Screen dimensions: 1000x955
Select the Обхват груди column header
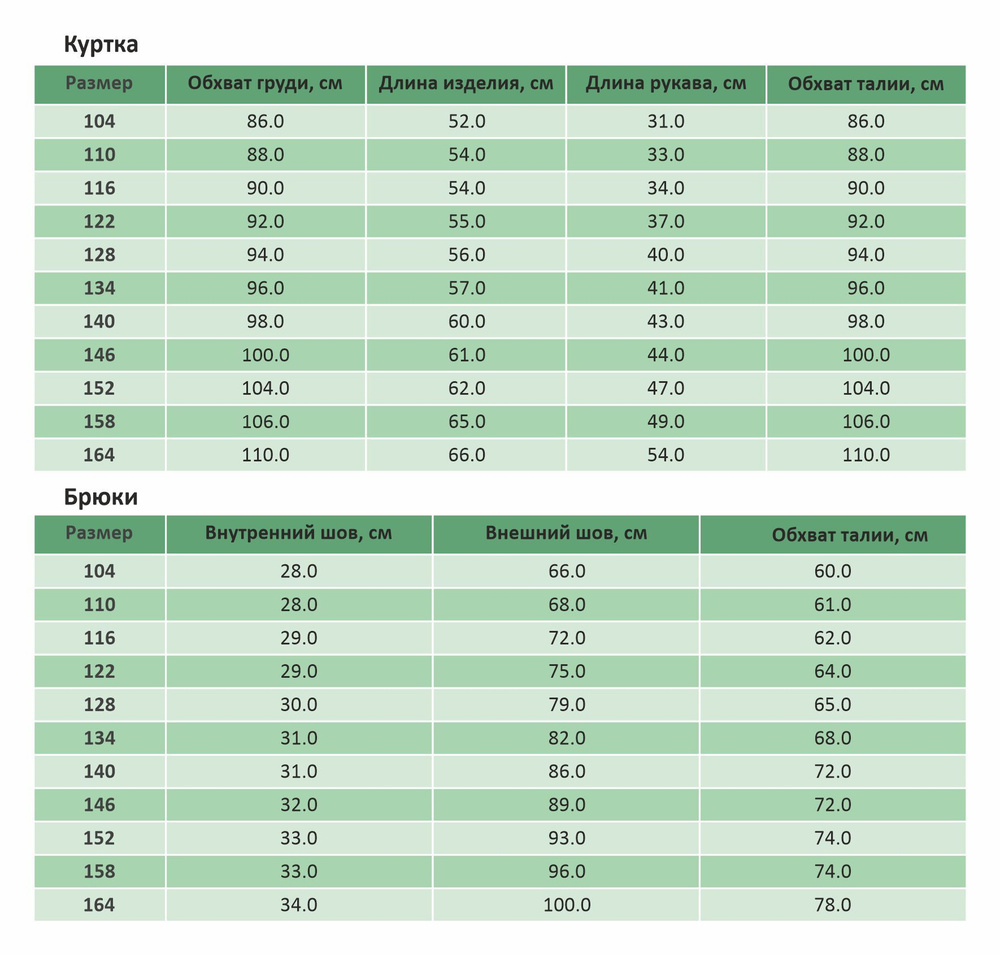(265, 84)
